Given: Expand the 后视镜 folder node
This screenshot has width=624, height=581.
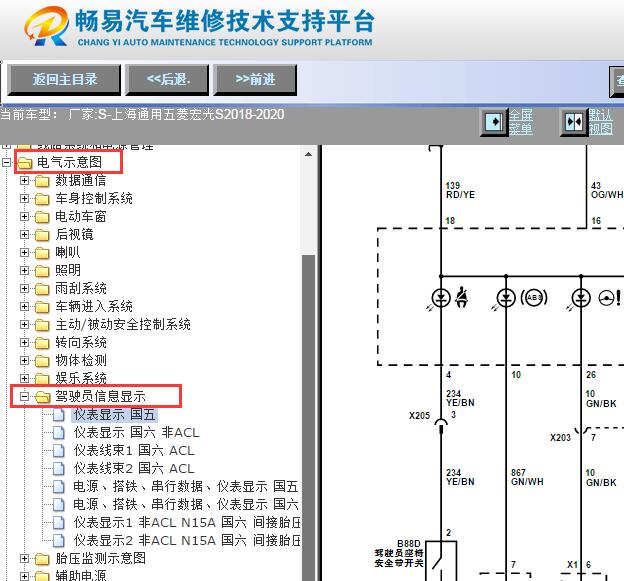Looking at the screenshot, I should click(x=24, y=234).
